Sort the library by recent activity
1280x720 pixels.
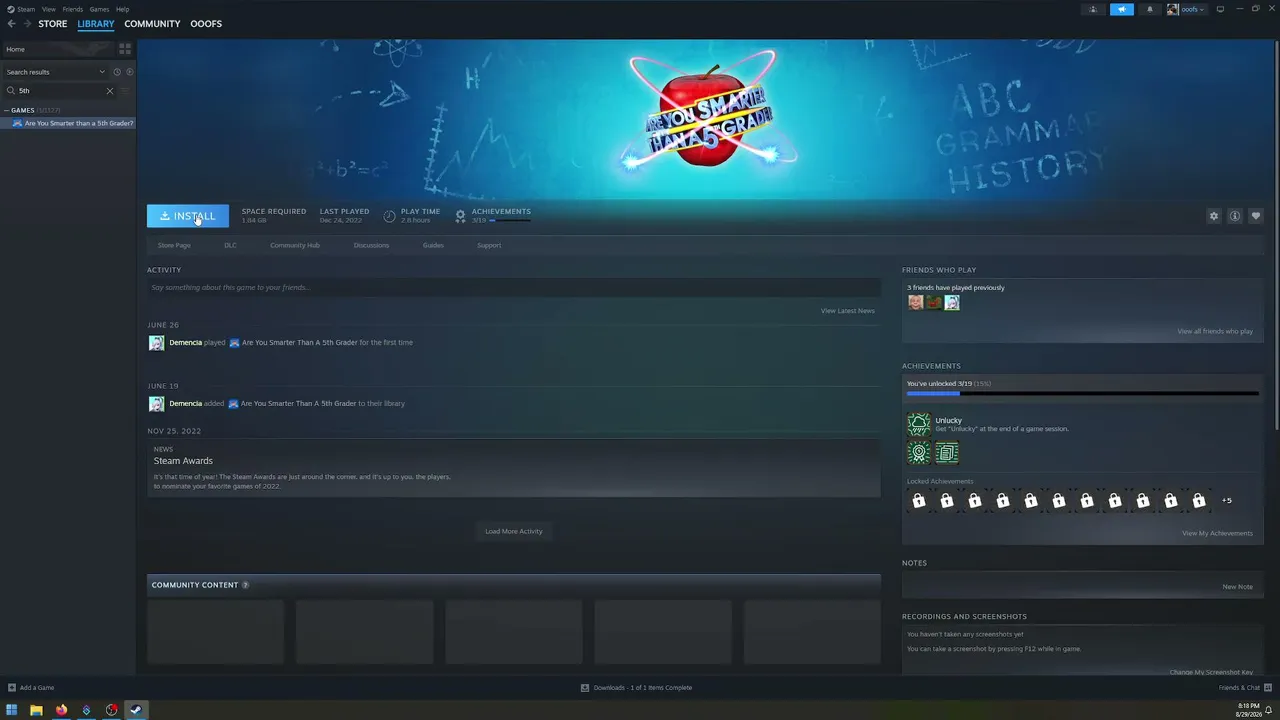116,72
